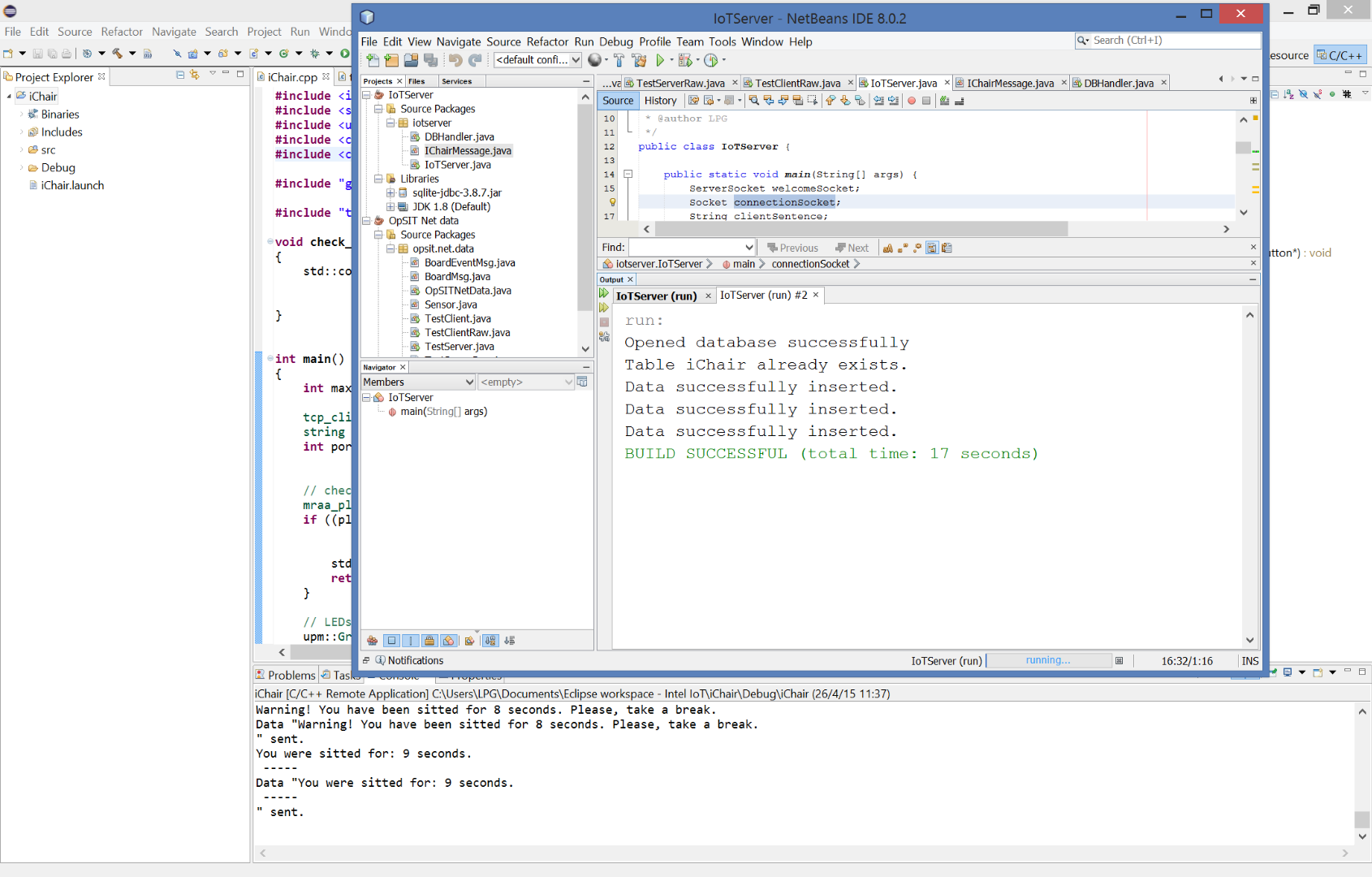This screenshot has height=877, width=1372.
Task: Click the Notifications button in status bar
Action: click(x=409, y=660)
